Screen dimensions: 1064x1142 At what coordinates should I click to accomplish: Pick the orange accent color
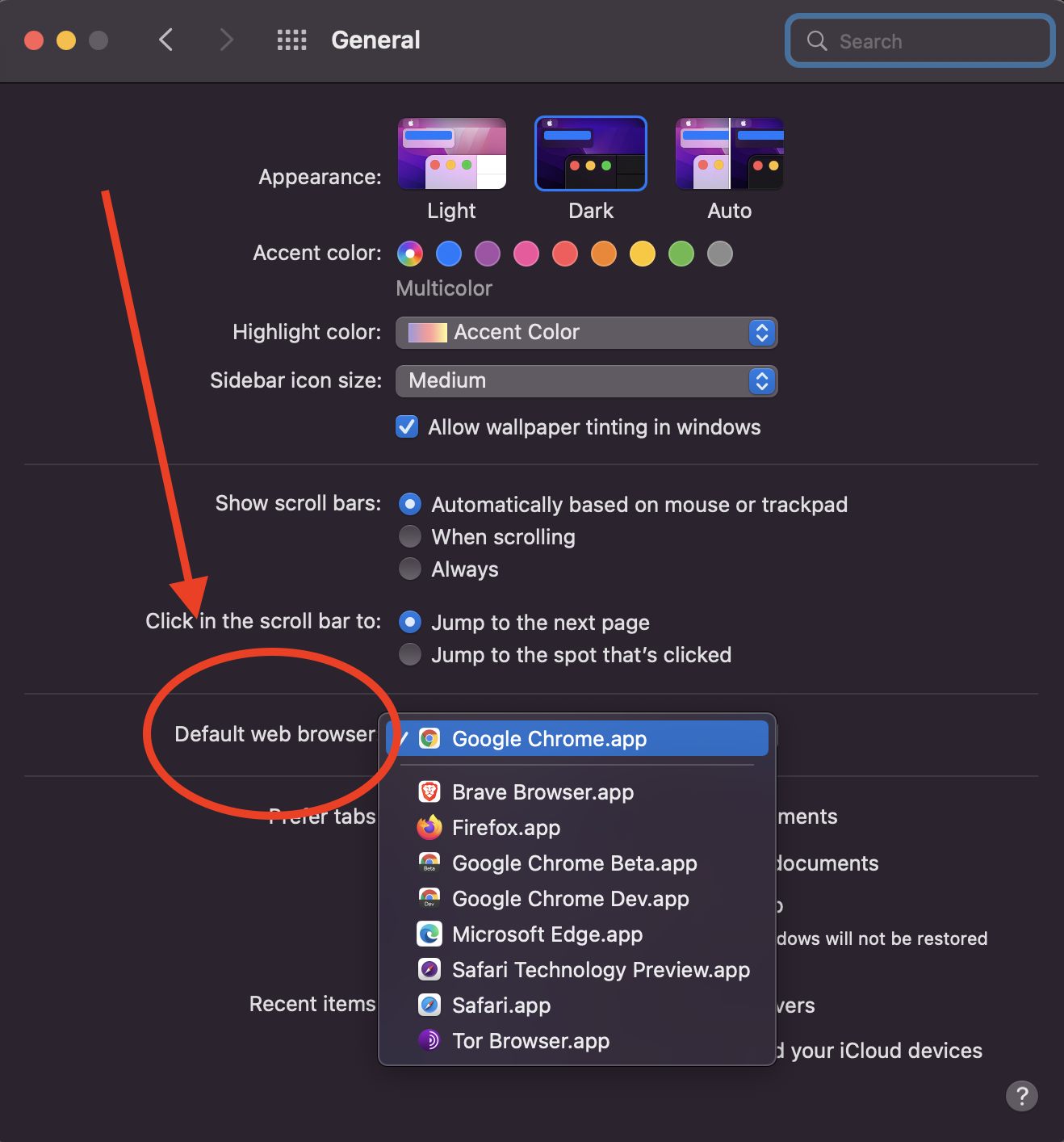[x=604, y=254]
